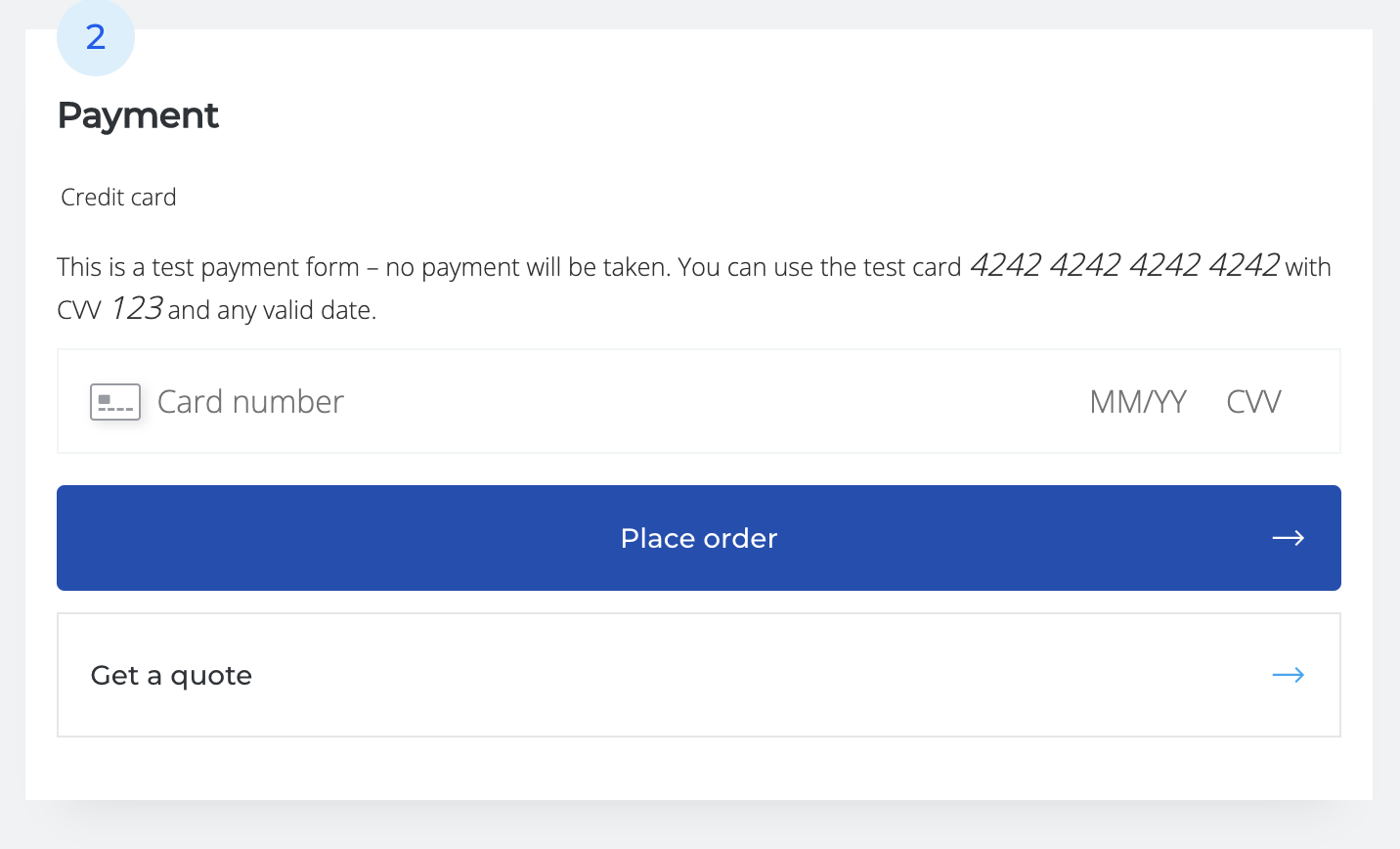Viewport: 1400px width, 849px height.
Task: Select the Credit card payment method label
Action: tap(118, 198)
